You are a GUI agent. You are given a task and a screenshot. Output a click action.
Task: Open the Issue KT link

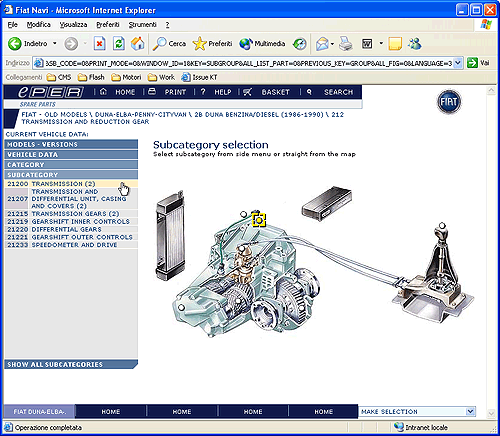pos(199,77)
